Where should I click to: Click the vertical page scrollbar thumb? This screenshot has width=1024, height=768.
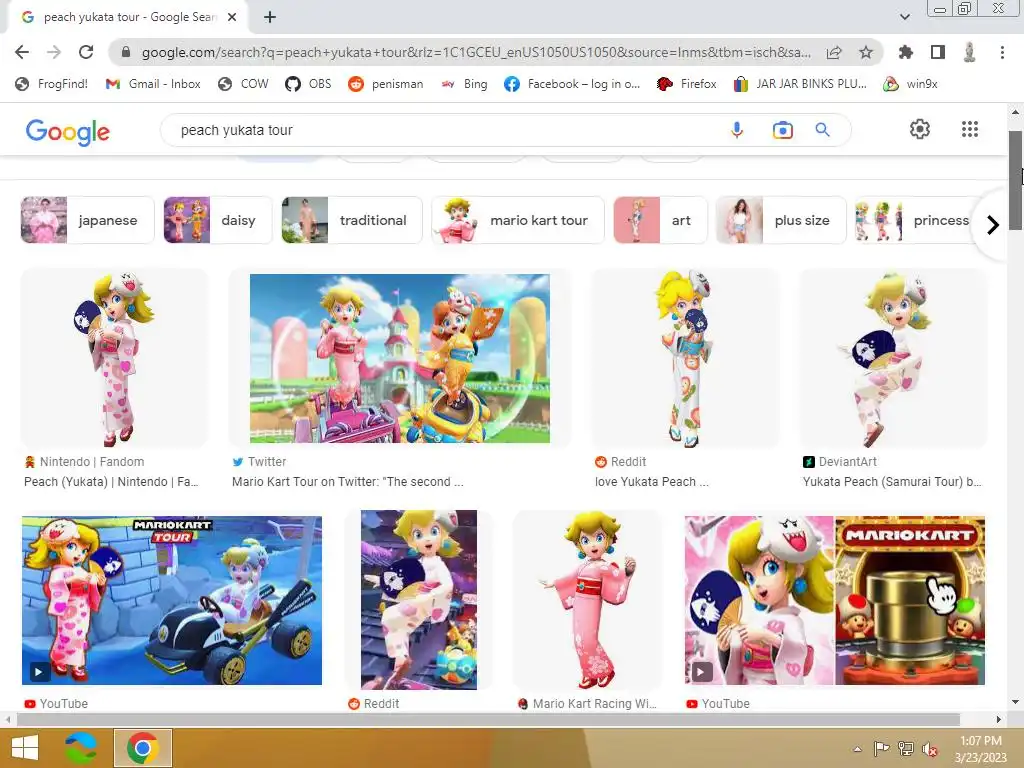click(1015, 180)
